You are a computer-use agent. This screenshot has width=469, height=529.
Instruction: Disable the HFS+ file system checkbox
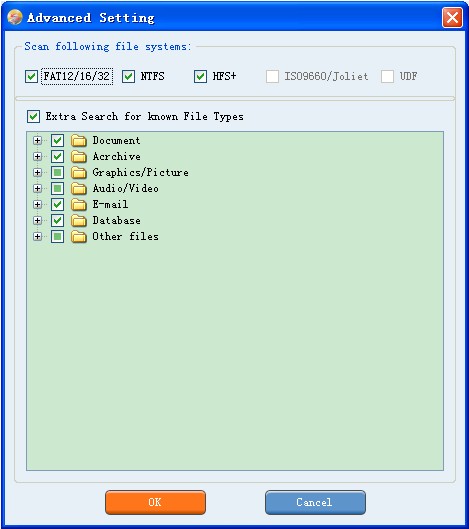pyautogui.click(x=200, y=77)
